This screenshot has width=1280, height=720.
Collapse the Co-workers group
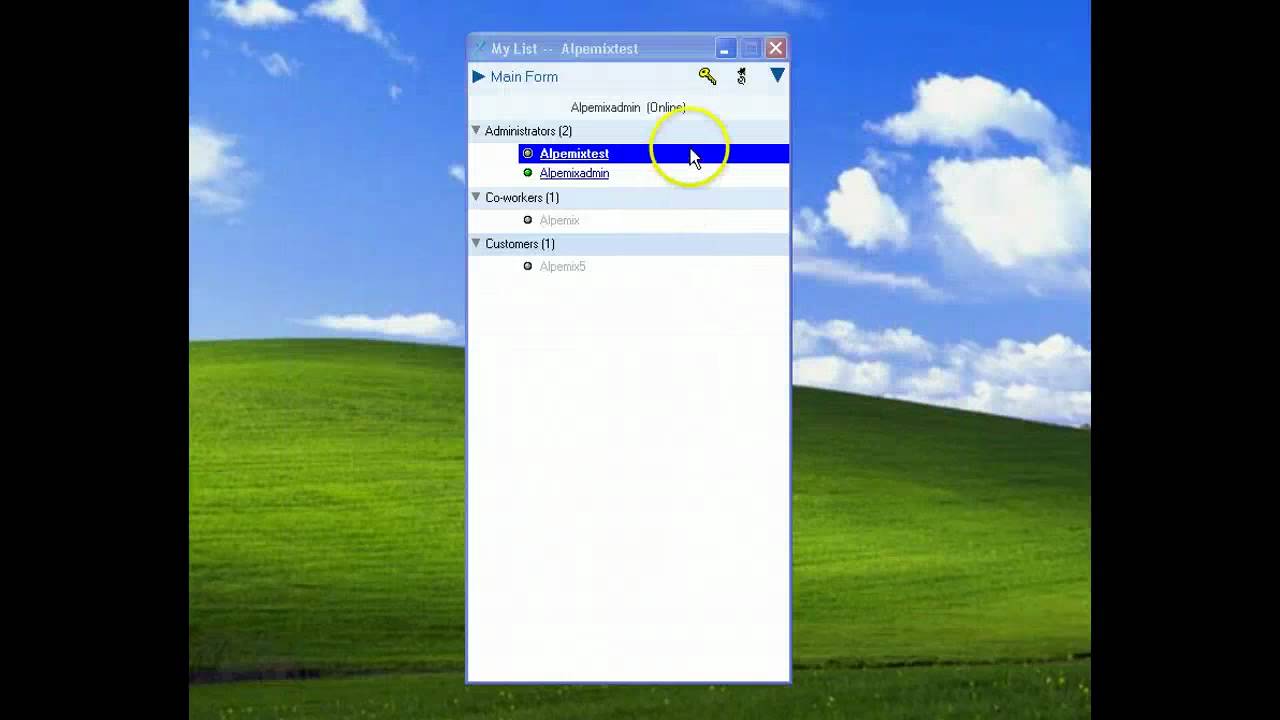(476, 197)
